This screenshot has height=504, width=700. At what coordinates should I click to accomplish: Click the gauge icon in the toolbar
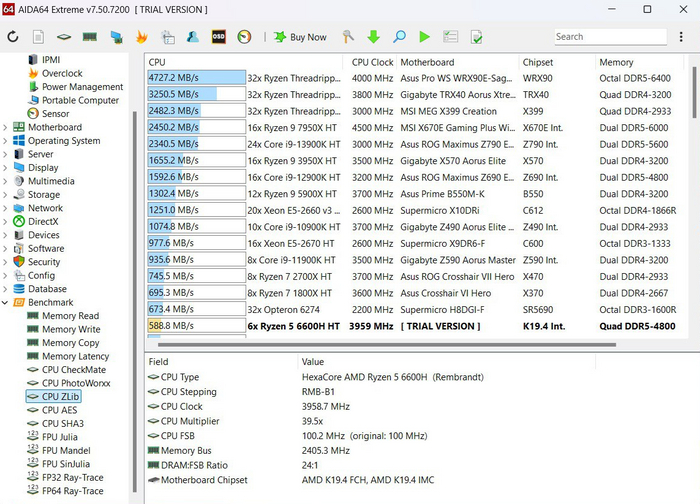(244, 37)
